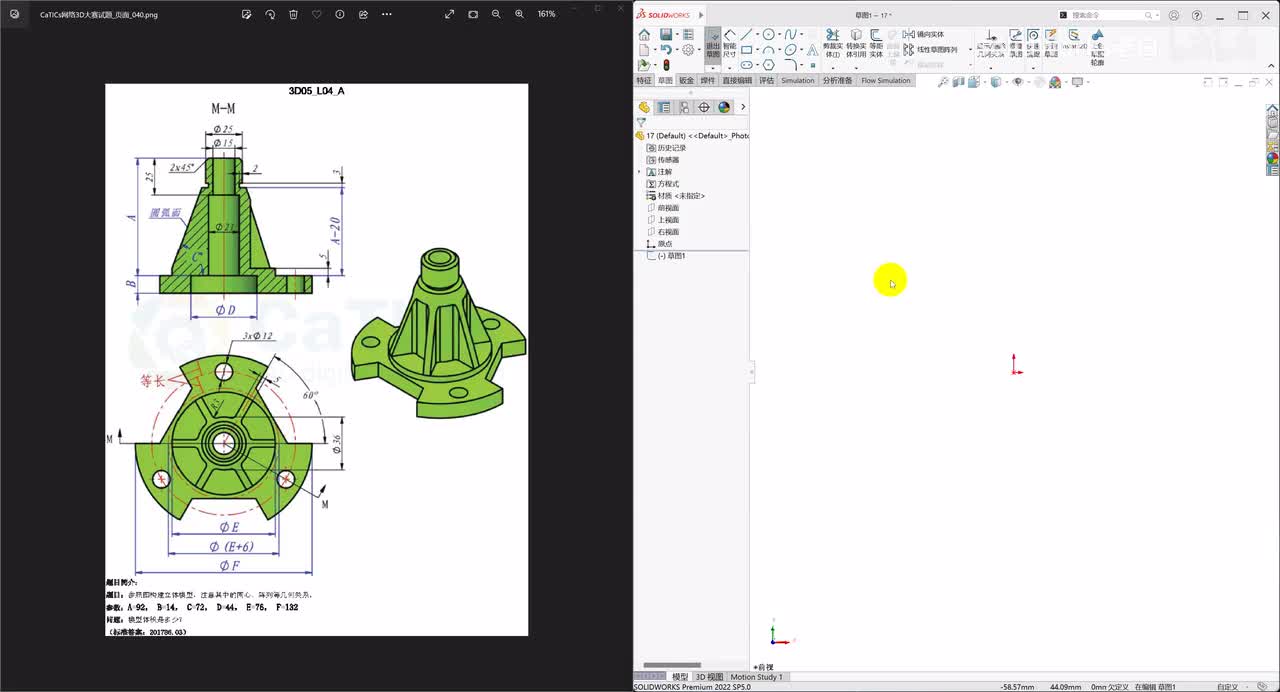
Task: Select the Line sketch tool
Action: (x=746, y=35)
